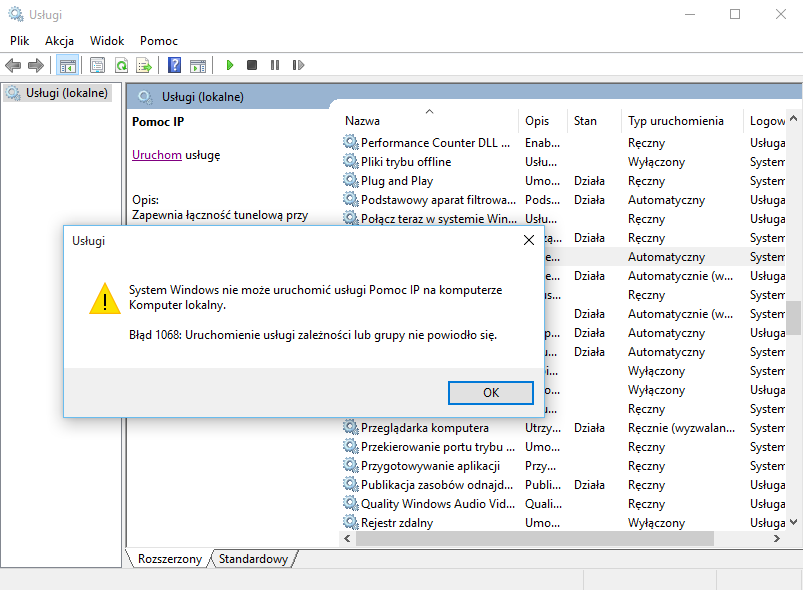Click the warning triangle icon in dialog
805x591 pixels.
(105, 298)
